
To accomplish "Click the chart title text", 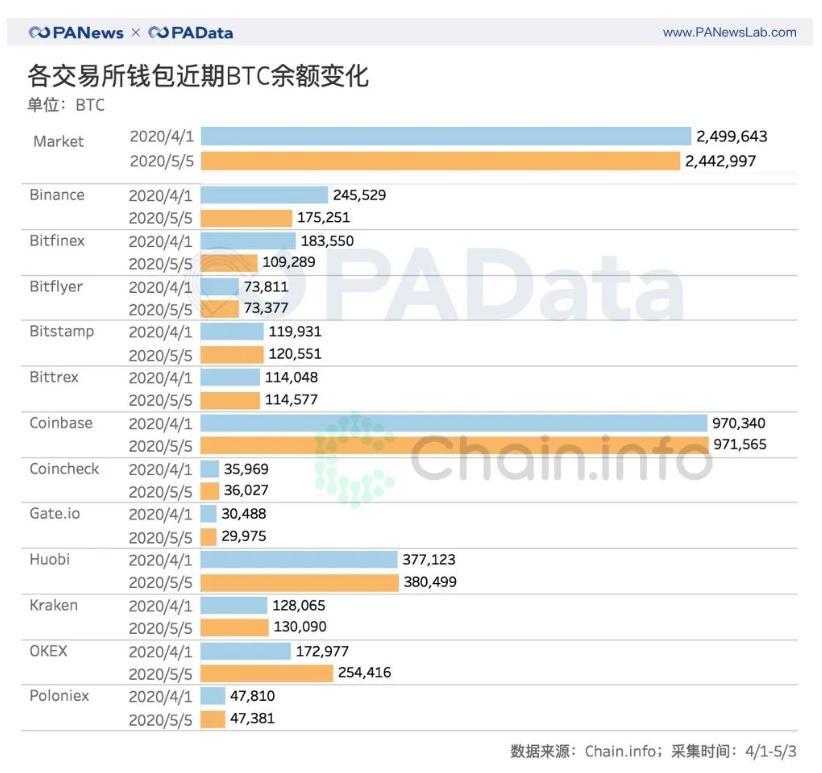I will point(198,77).
